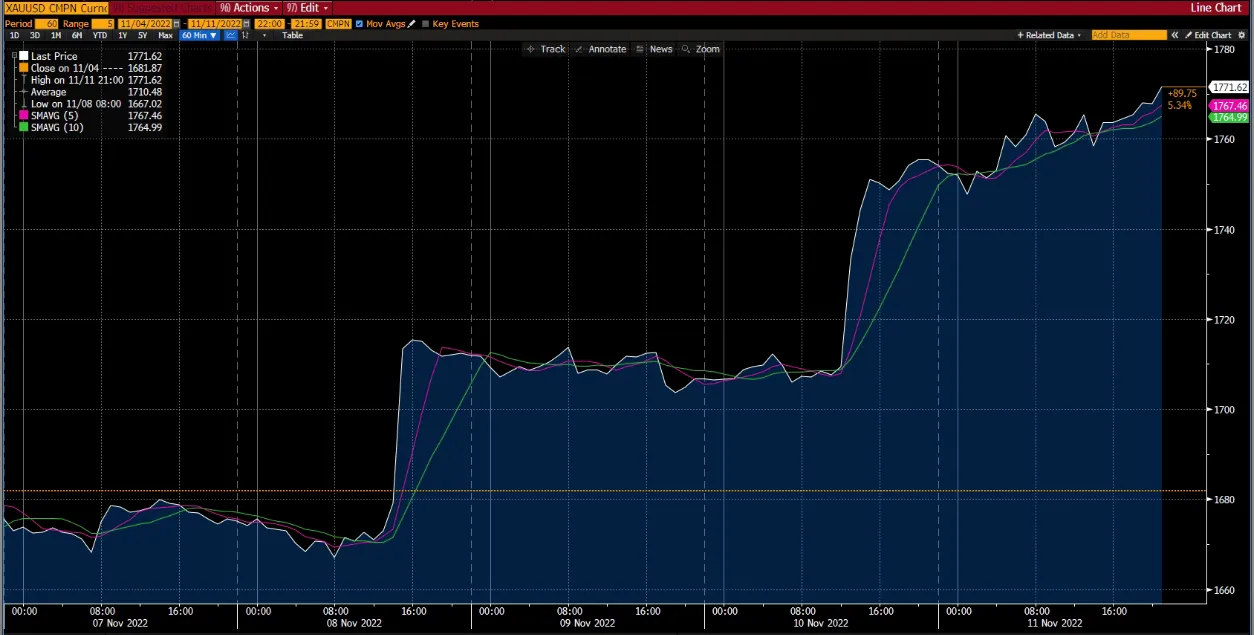This screenshot has width=1254, height=635.
Task: Click the Edit Chart link
Action: [1211, 35]
